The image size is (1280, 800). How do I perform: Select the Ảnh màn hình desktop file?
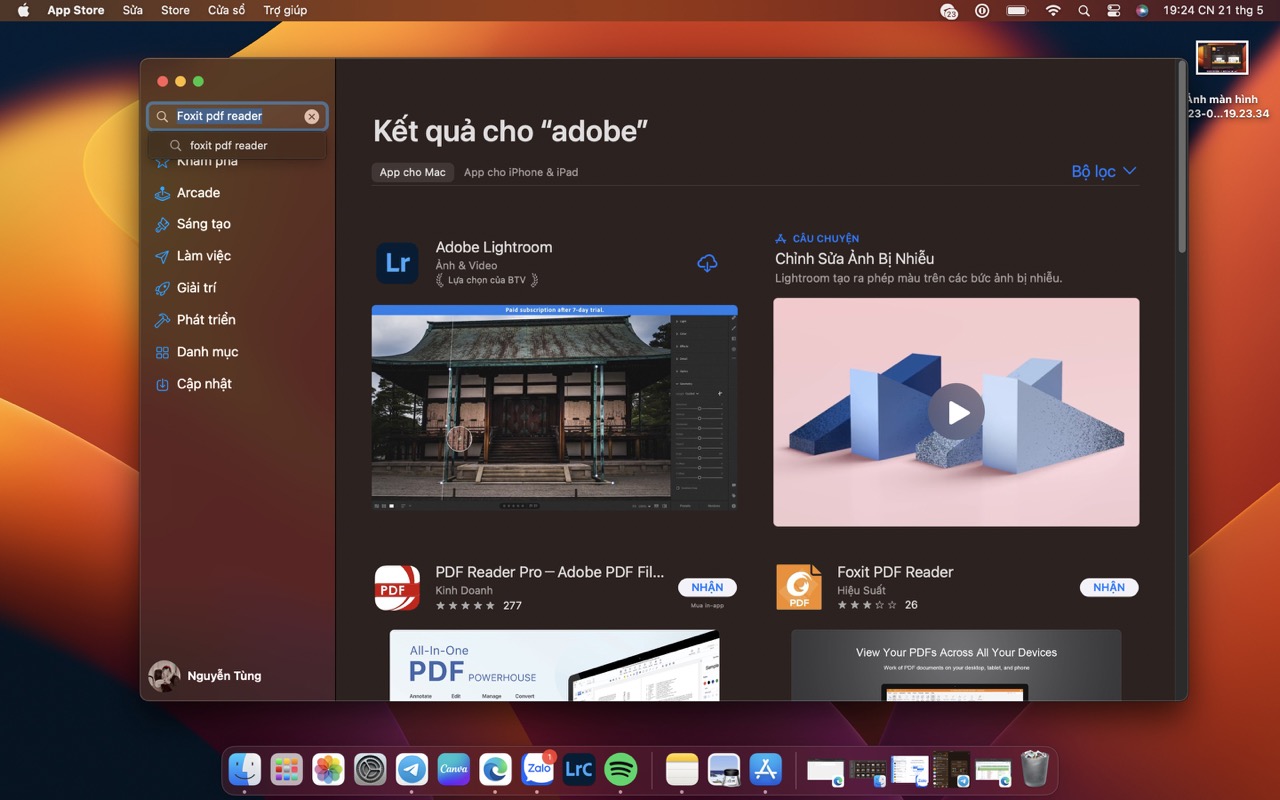tap(1222, 58)
